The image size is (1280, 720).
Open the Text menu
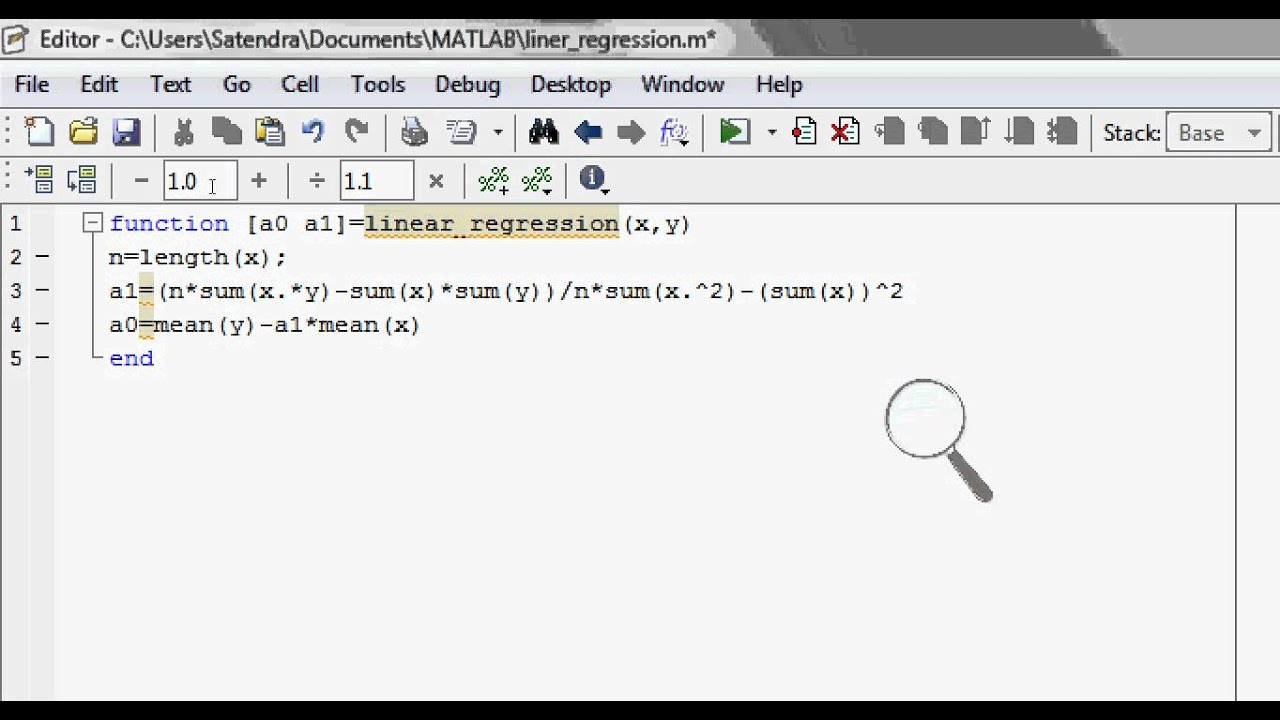point(171,84)
